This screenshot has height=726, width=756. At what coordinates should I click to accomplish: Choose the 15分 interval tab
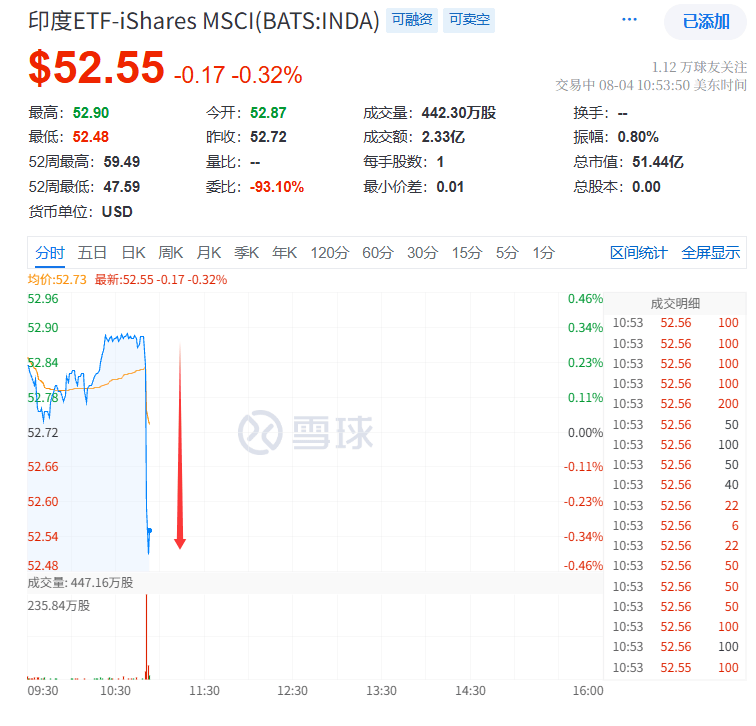coord(467,253)
